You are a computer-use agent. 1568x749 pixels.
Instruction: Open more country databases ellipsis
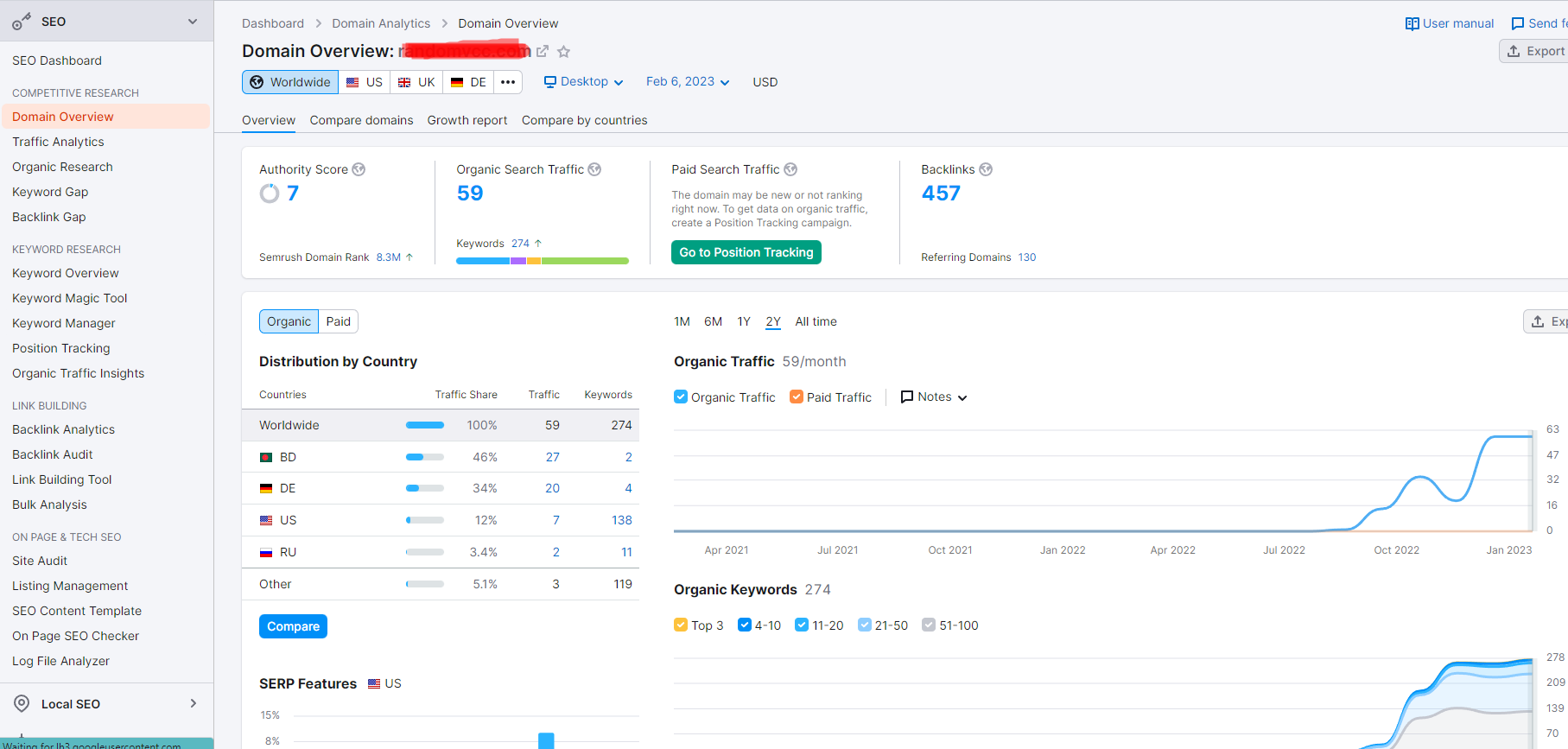508,82
